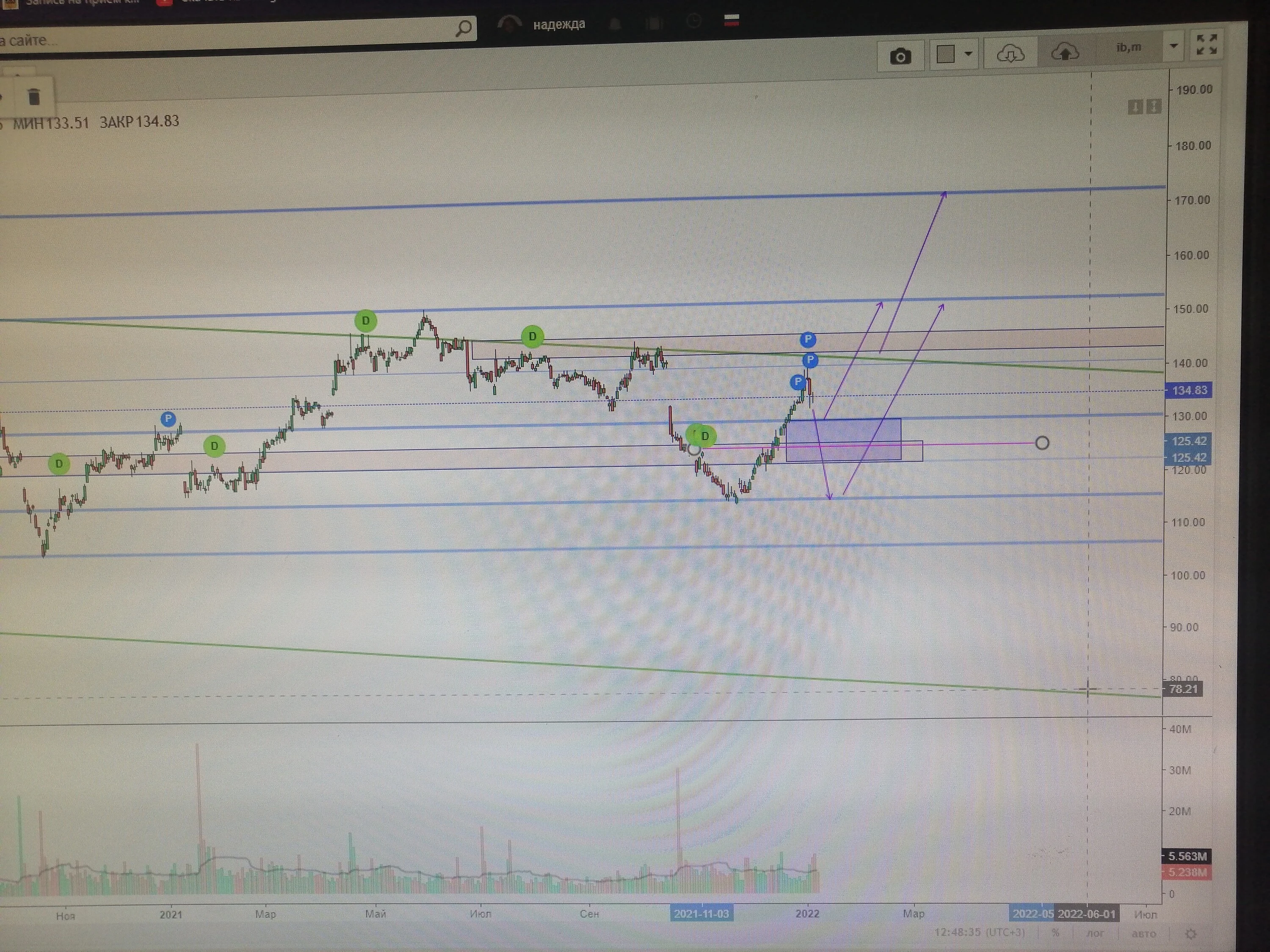Click the notifications bell icon

point(616,24)
